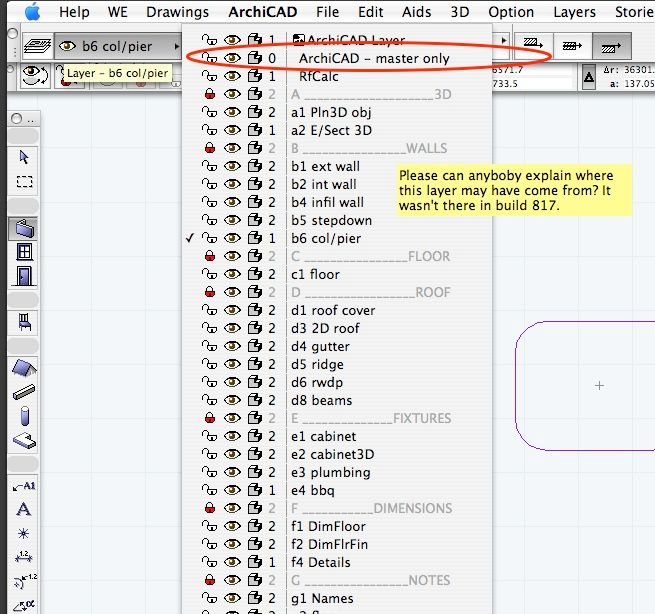Hide the e3 plumbing layer
This screenshot has width=655, height=614.
click(x=232, y=472)
